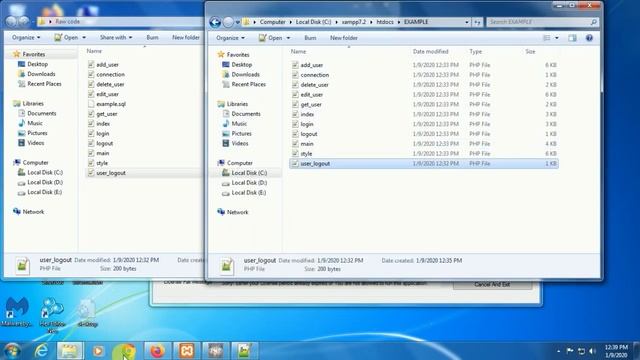Viewport: 640px width, 360px height.
Task: Open XAMPP control panel taskbar icon
Action: (x=187, y=351)
